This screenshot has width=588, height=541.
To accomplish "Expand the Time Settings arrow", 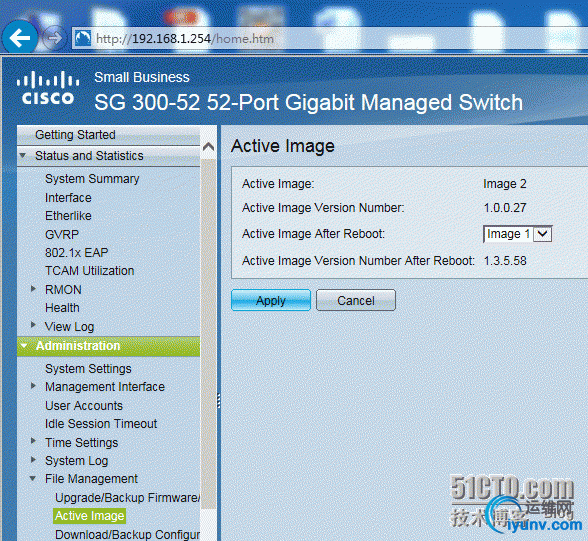I will 33,441.
